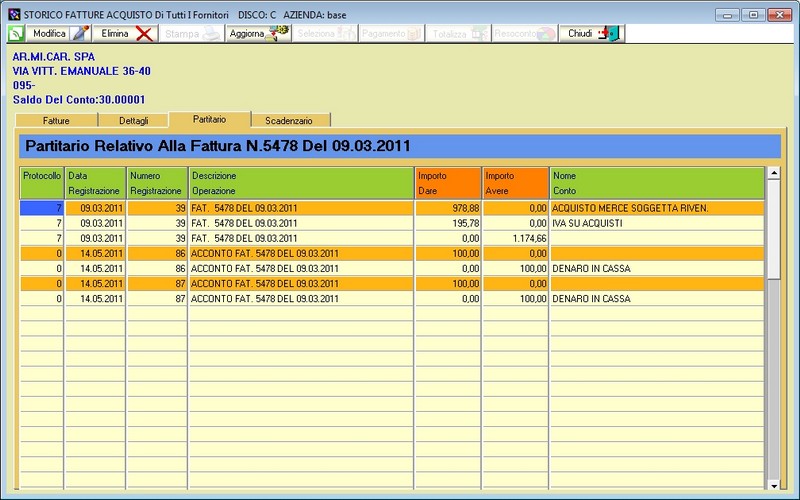800x500 pixels.
Task: Click Dare 100,00 in orange registration 86 row
Action: point(465,254)
